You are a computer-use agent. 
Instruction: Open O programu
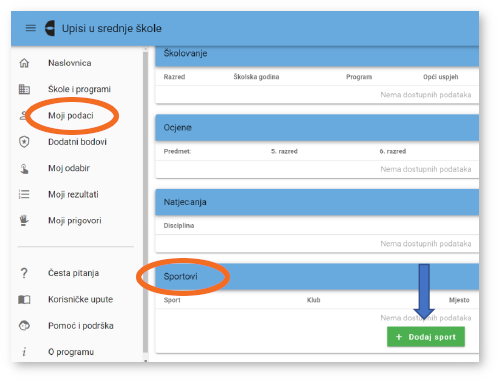(x=71, y=352)
